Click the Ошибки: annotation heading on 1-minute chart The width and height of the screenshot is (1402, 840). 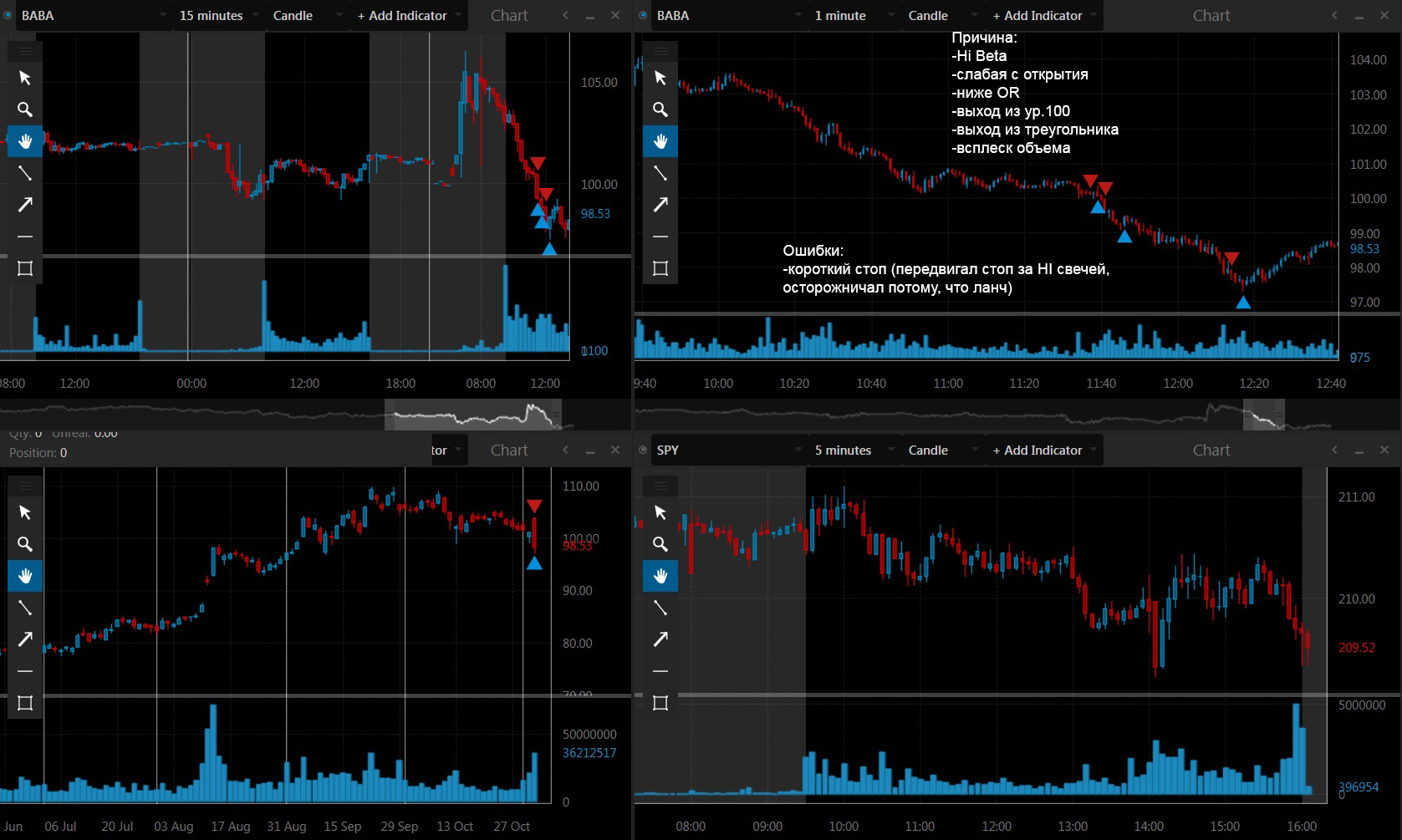(813, 251)
